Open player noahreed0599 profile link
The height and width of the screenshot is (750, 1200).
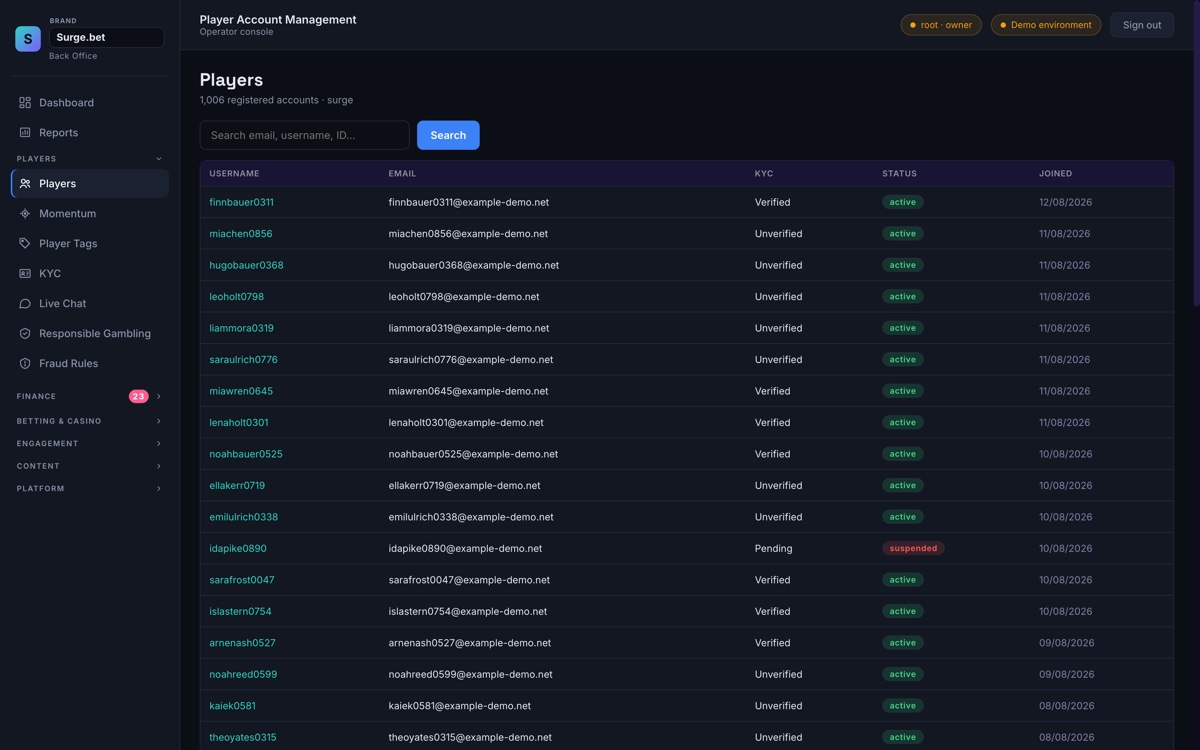coord(243,675)
